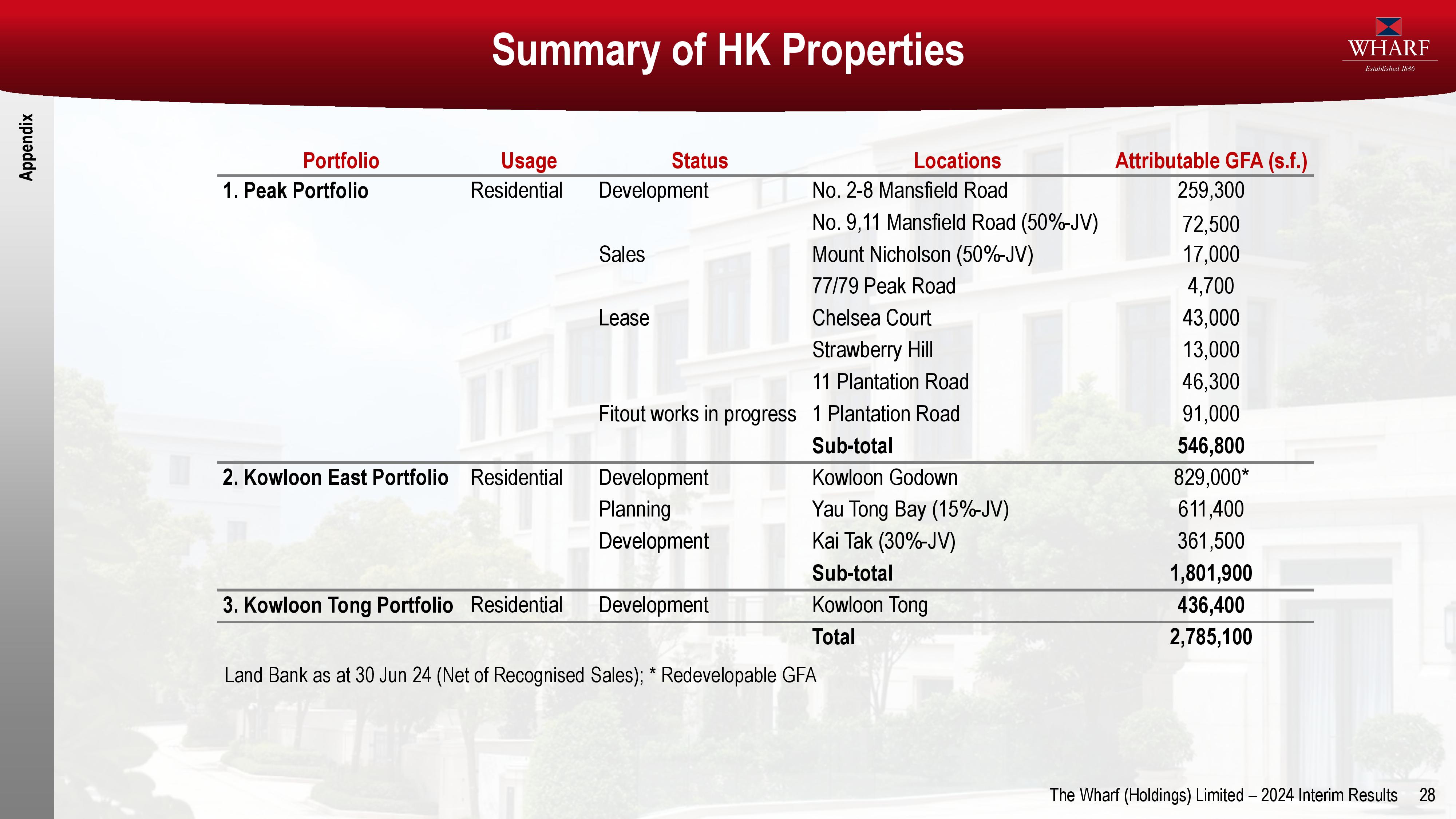1456x819 pixels.
Task: Select '3. Kowloon Tong Portfolio' label
Action: point(338,605)
